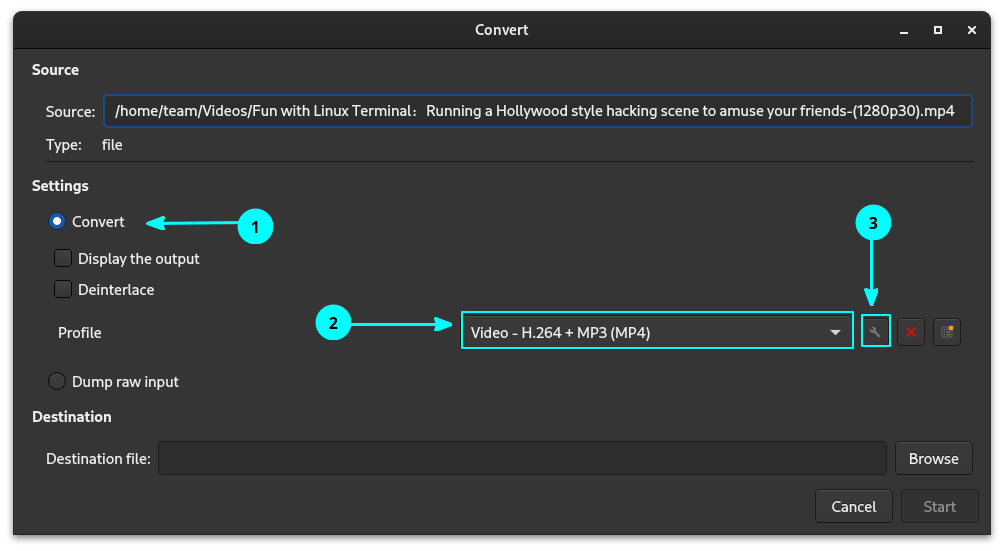Expand the Profile dropdown showing H.264 + MP3

656,332
